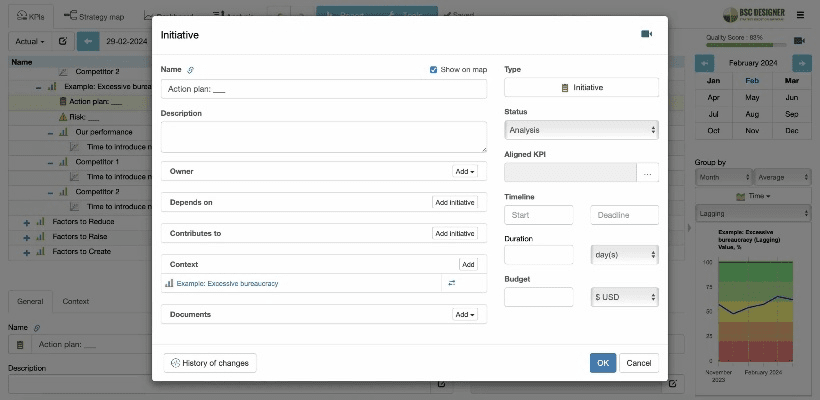Click Add initiative in Depends on row
This screenshot has width=820, height=400.
pyautogui.click(x=454, y=202)
